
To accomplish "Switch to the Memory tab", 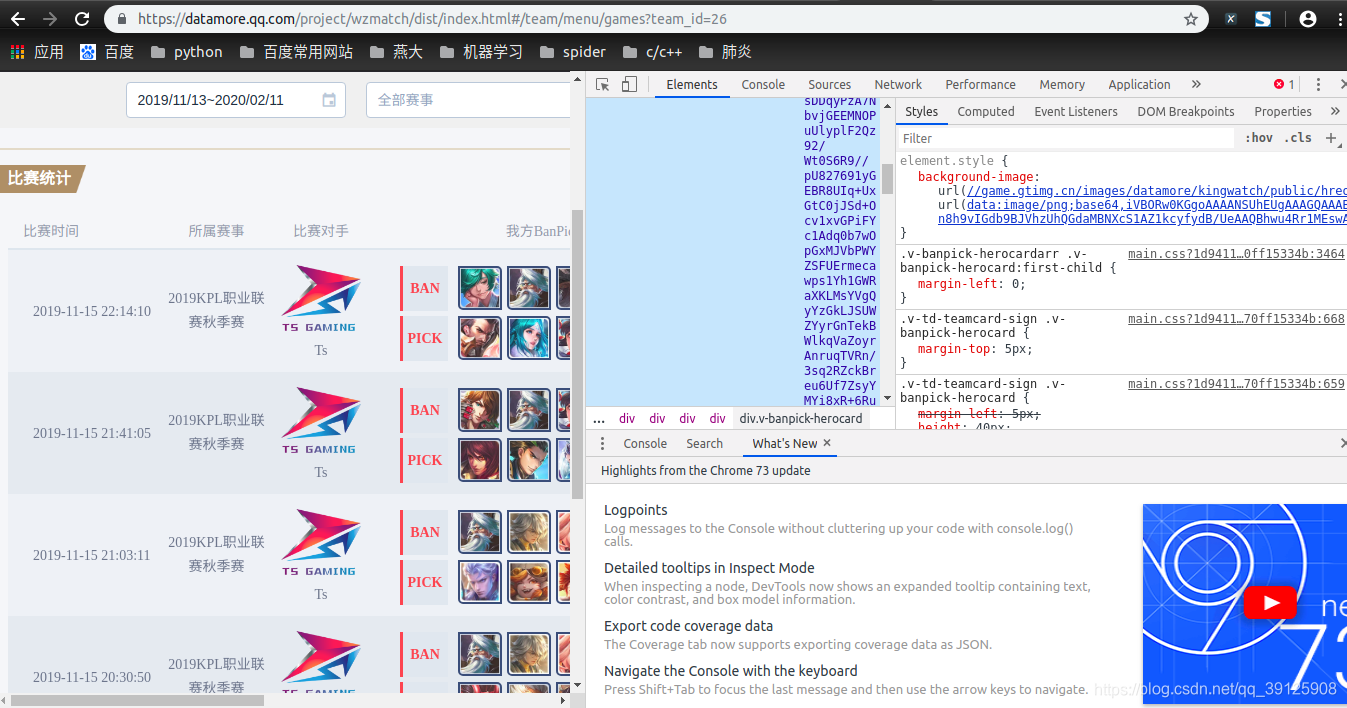I will pyautogui.click(x=1062, y=85).
